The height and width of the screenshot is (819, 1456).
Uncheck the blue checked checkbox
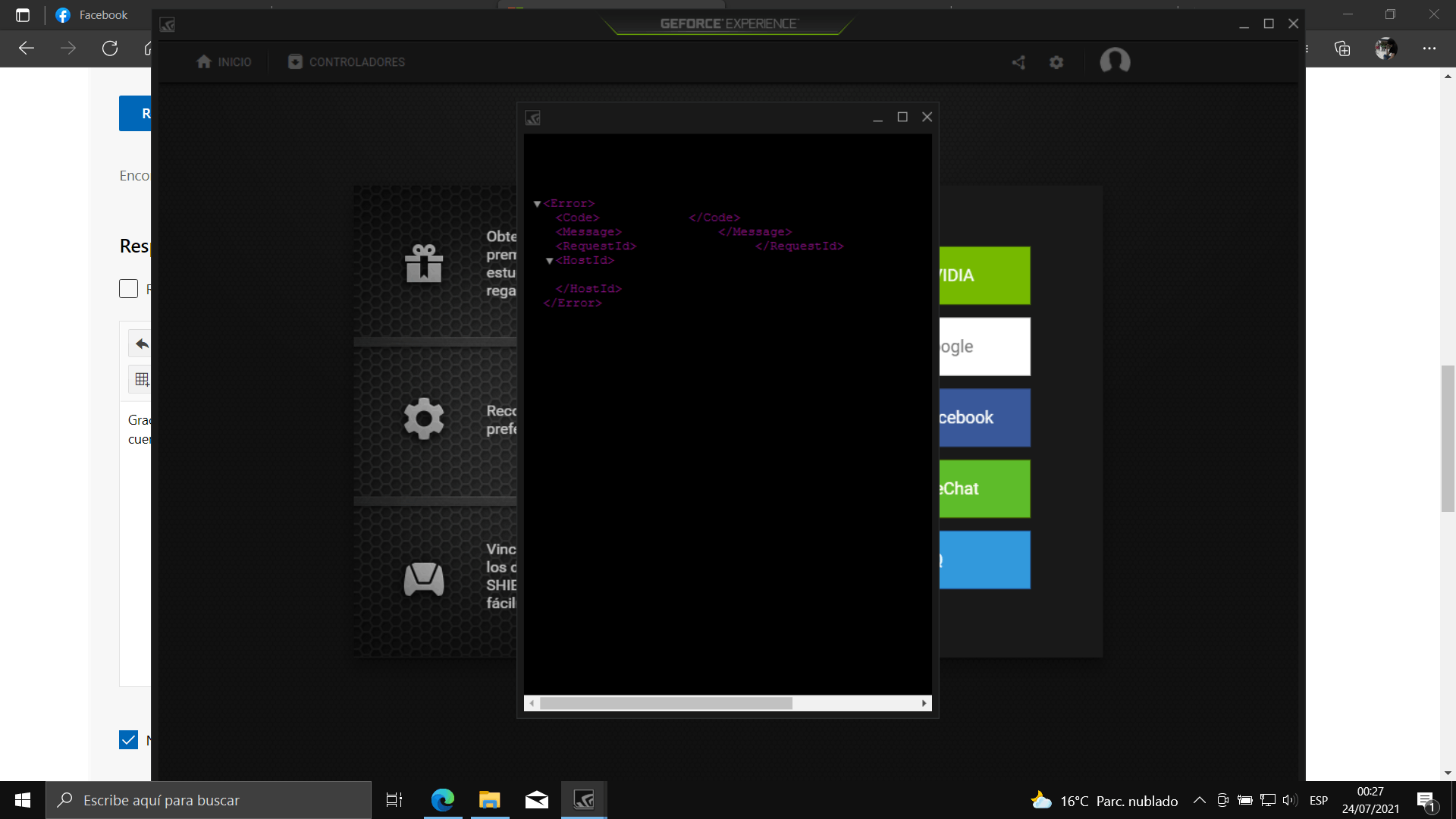(129, 739)
